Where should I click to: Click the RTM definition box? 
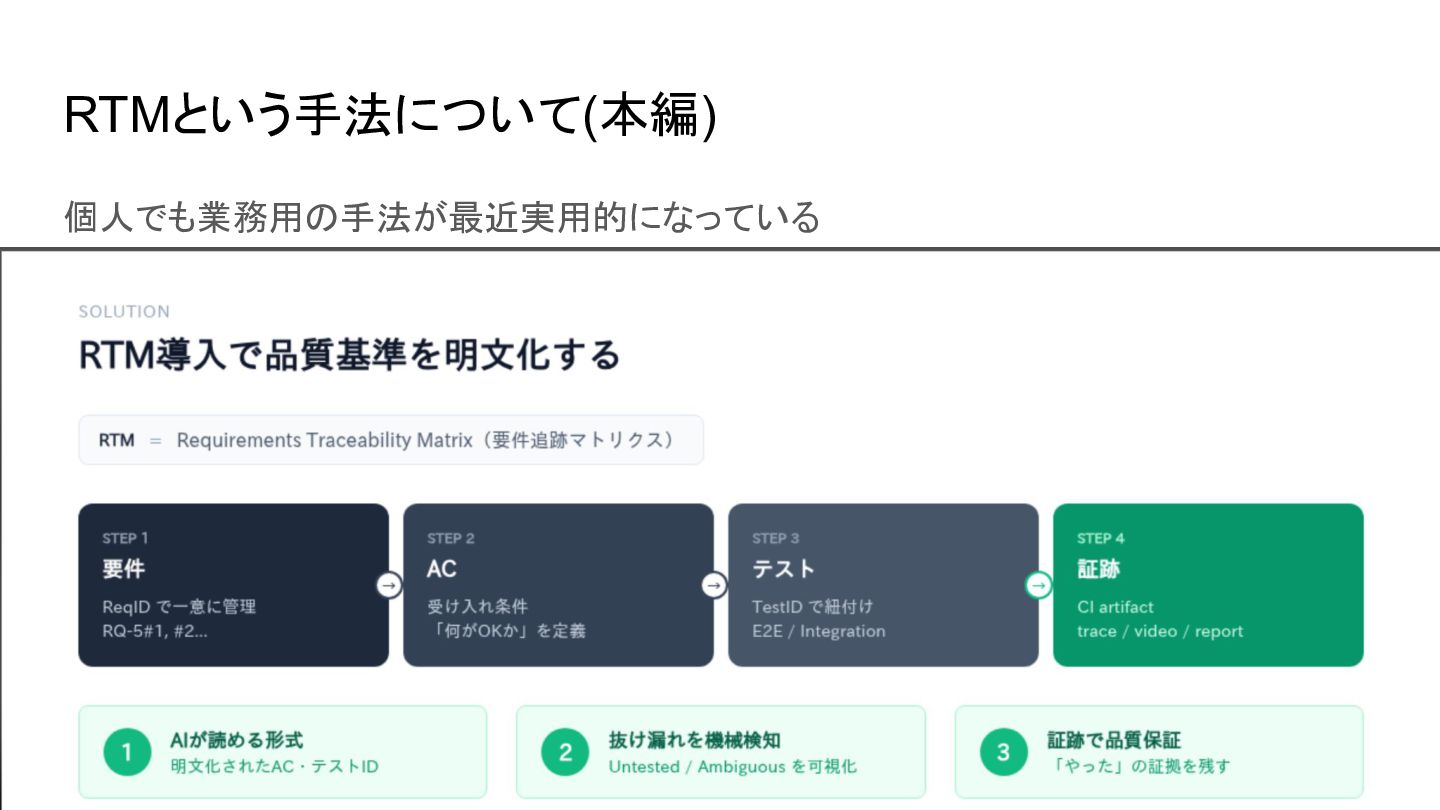pyautogui.click(x=391, y=440)
